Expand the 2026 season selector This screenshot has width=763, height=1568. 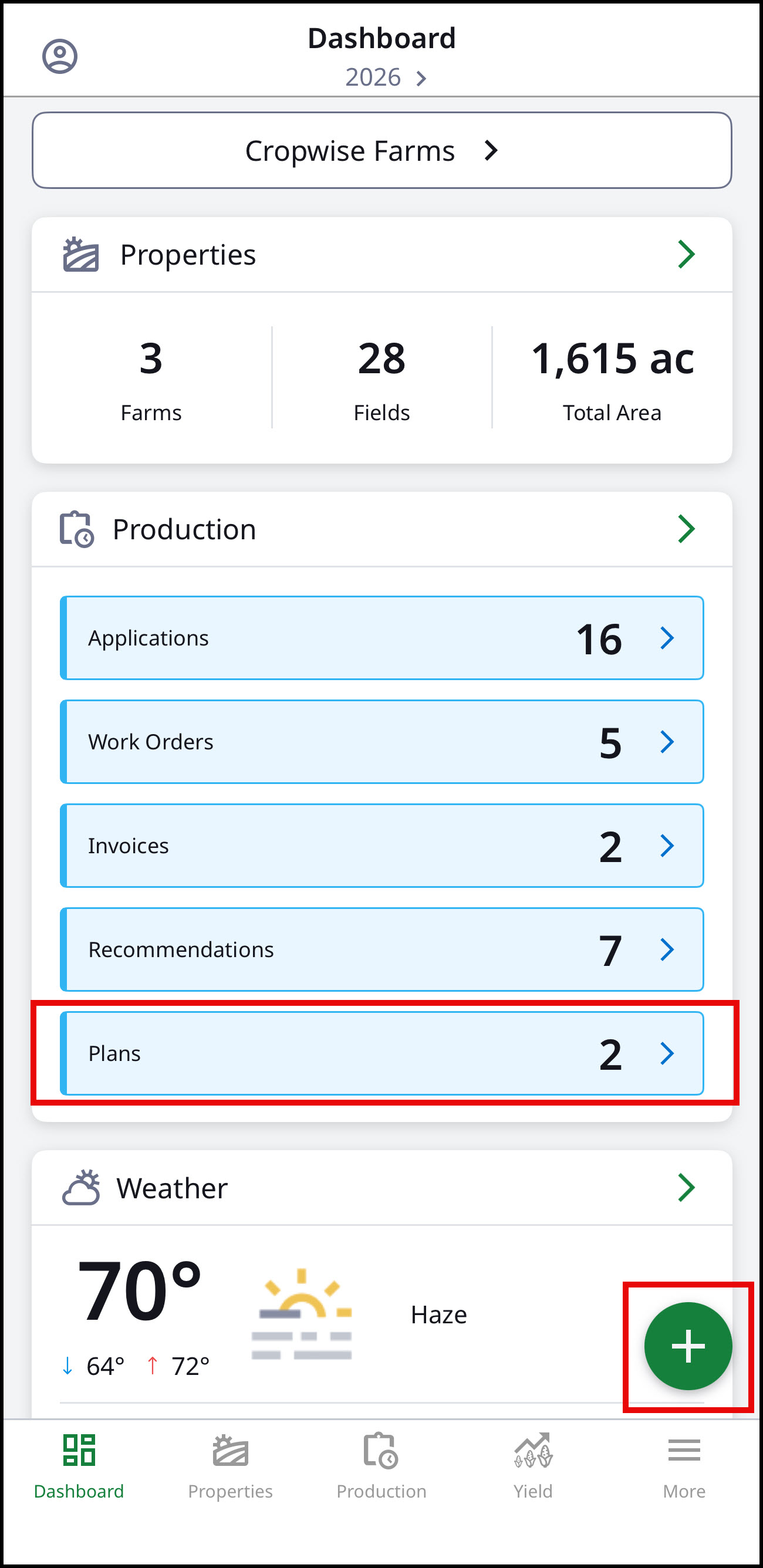coord(386,77)
